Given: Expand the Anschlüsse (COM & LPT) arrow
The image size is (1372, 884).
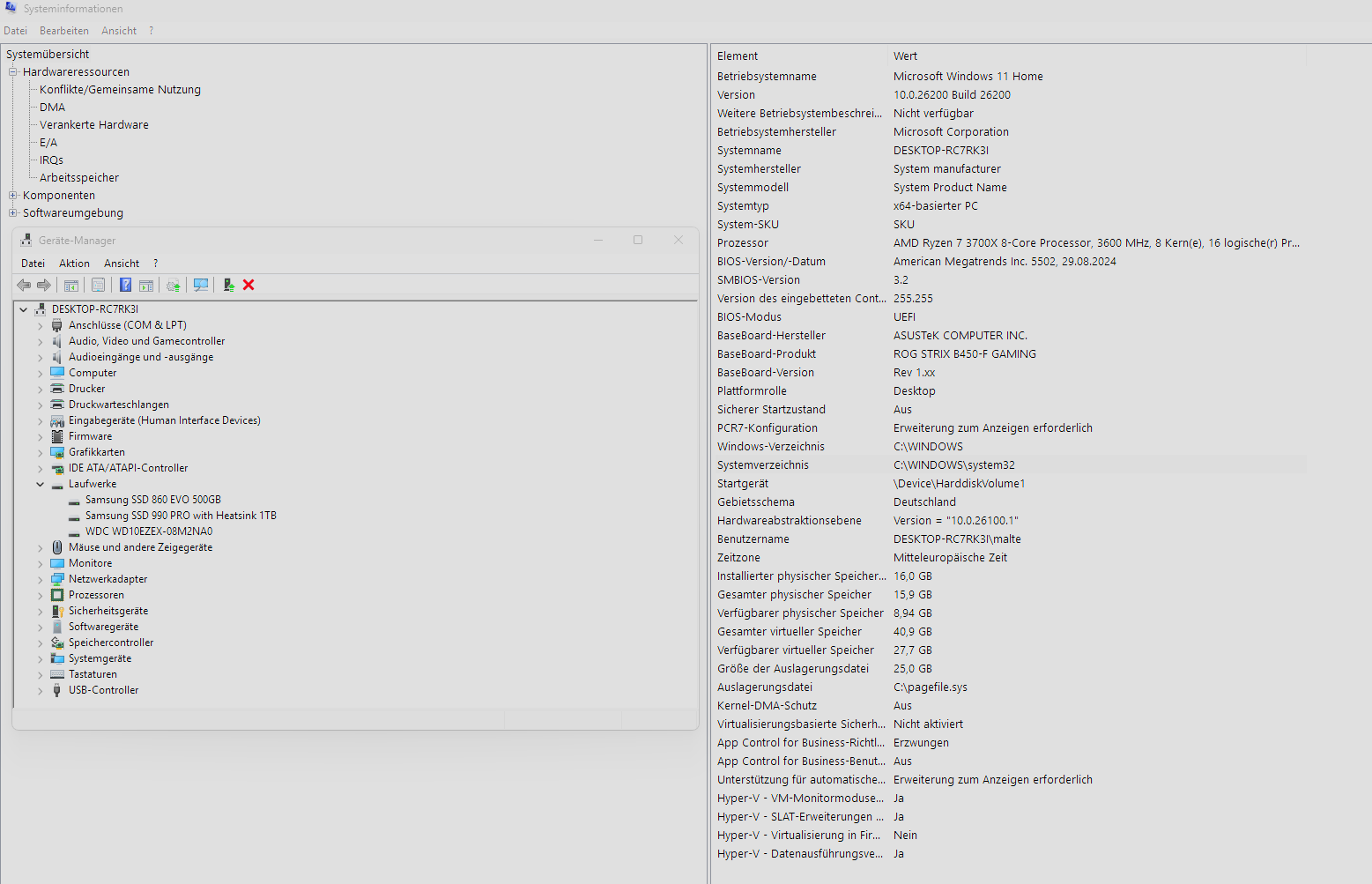Looking at the screenshot, I should click(40, 325).
